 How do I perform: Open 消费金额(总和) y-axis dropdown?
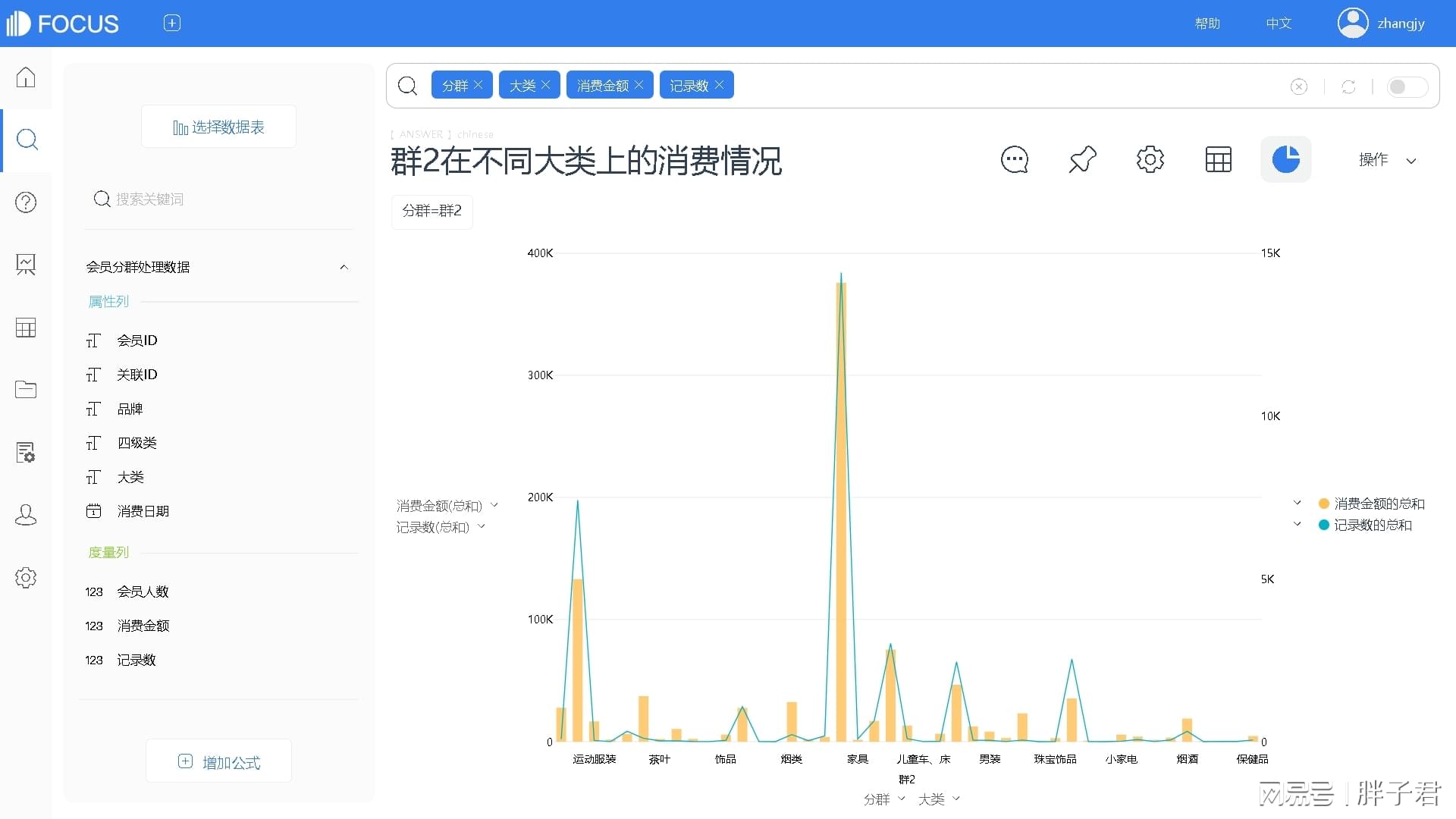click(x=447, y=505)
